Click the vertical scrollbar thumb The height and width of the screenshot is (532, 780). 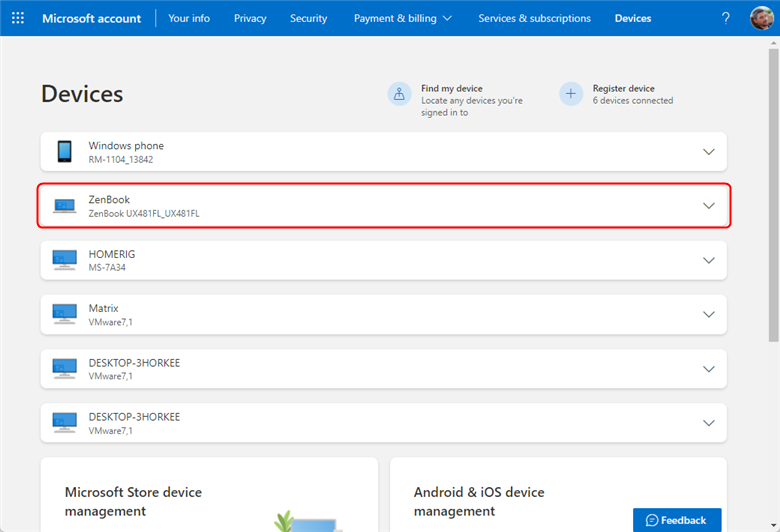coord(774,196)
